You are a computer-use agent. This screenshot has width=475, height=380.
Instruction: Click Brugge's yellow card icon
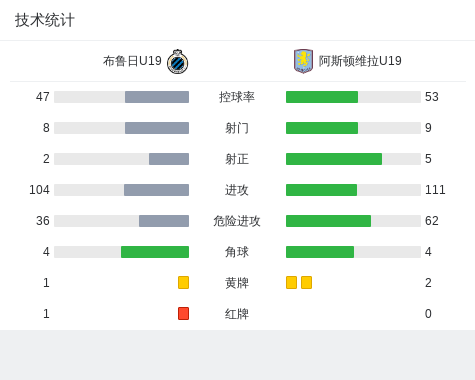pyautogui.click(x=183, y=282)
